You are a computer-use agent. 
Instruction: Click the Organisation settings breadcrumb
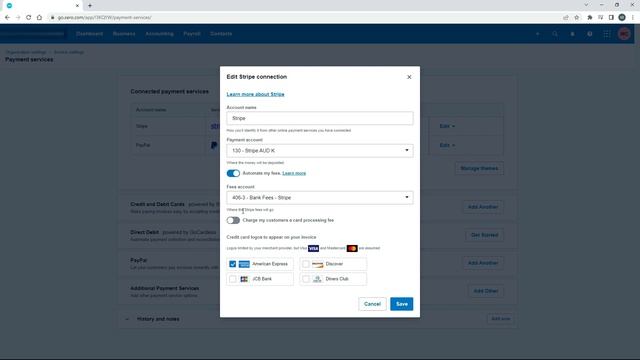[26, 52]
